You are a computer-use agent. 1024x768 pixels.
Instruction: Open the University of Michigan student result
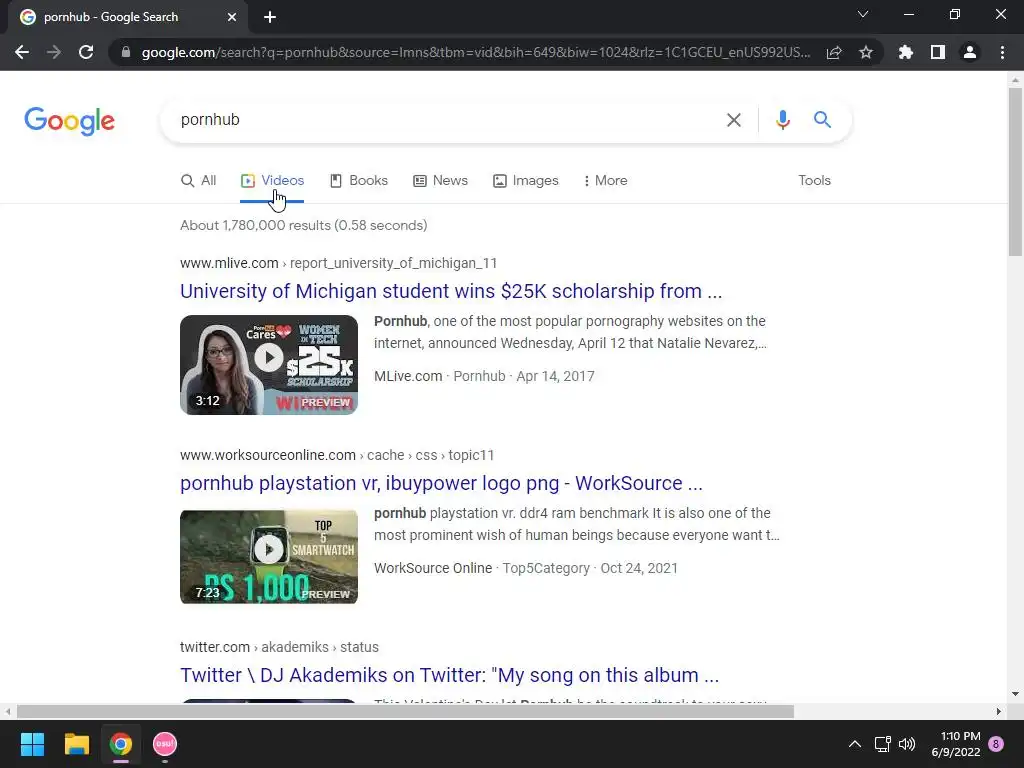tap(451, 291)
